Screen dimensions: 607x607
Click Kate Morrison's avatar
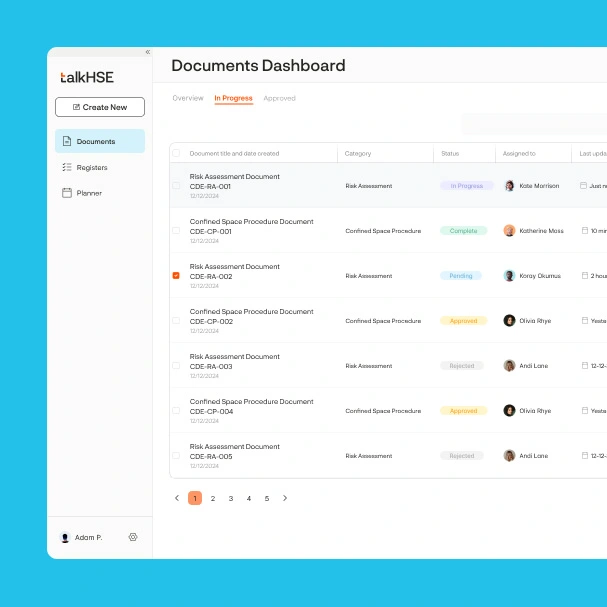(x=509, y=186)
